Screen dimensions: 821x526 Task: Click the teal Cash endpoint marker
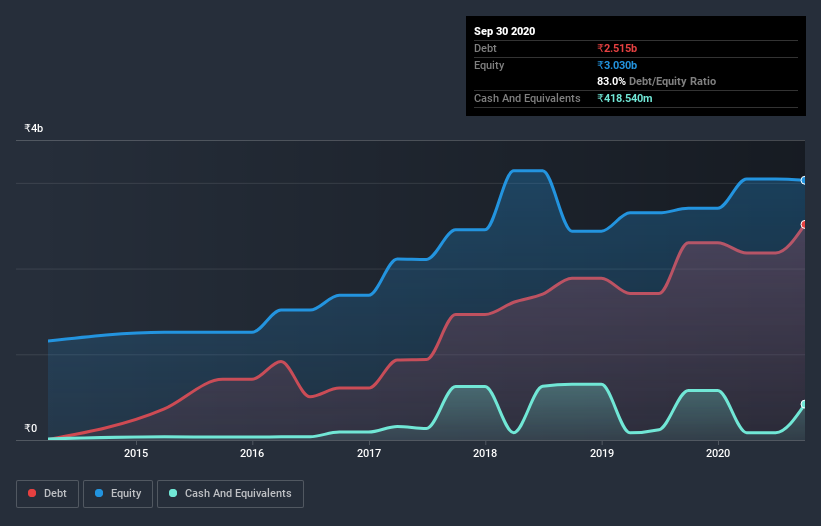click(804, 404)
